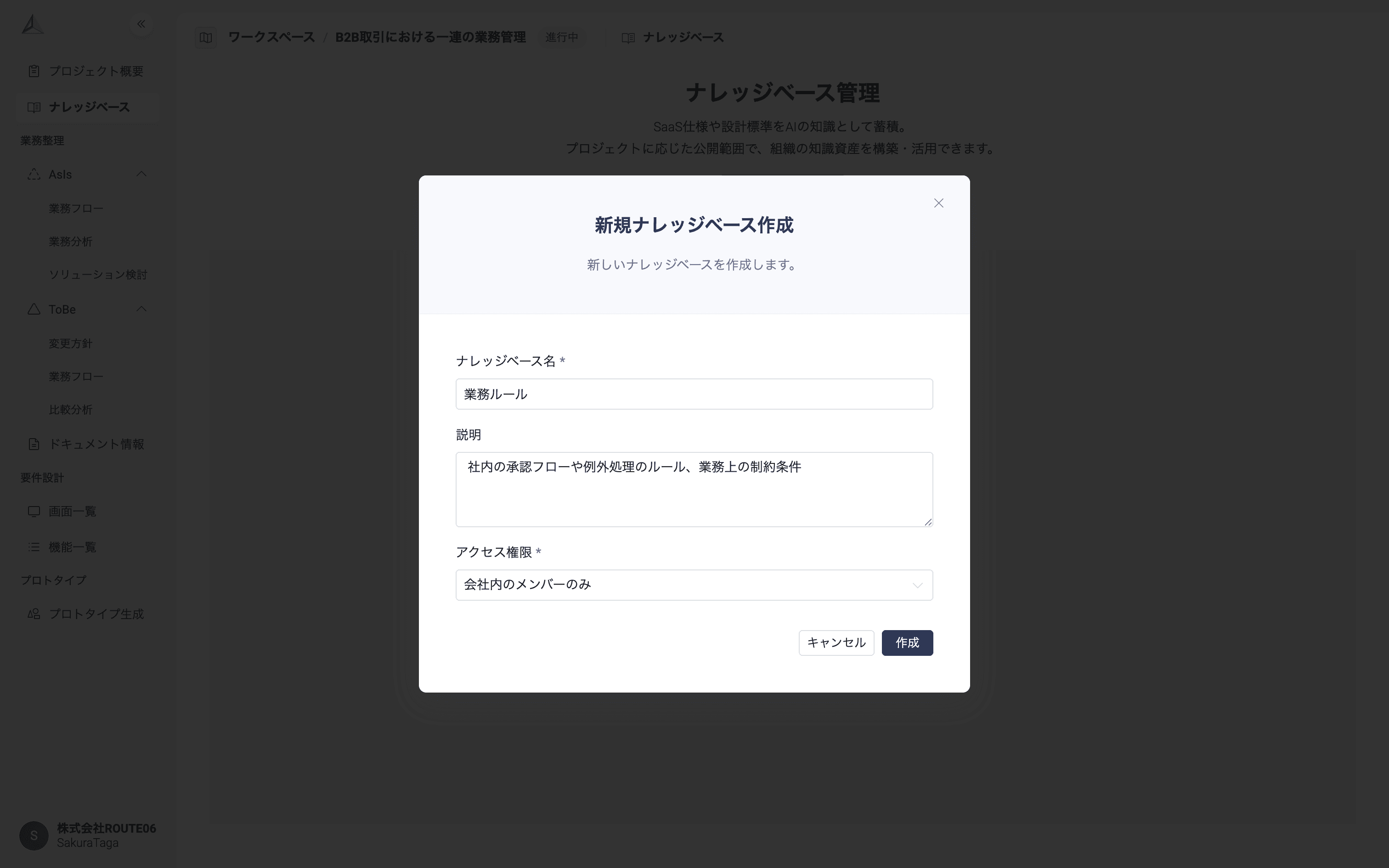Screen dimensions: 1389x868
Task: Cancel the dialog with キャンセル
Action: pyautogui.click(x=836, y=643)
